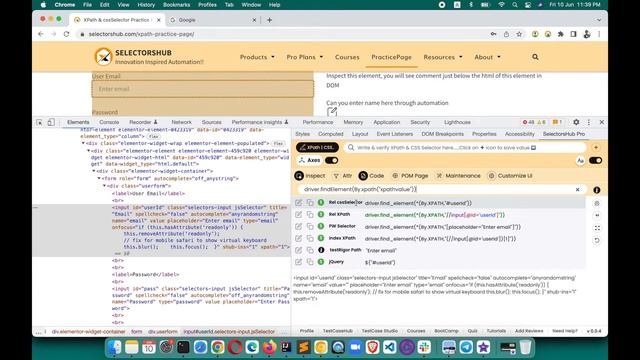640x360 pixels.
Task: Open DevTools three-dot more options menu
Action: (x=589, y=122)
